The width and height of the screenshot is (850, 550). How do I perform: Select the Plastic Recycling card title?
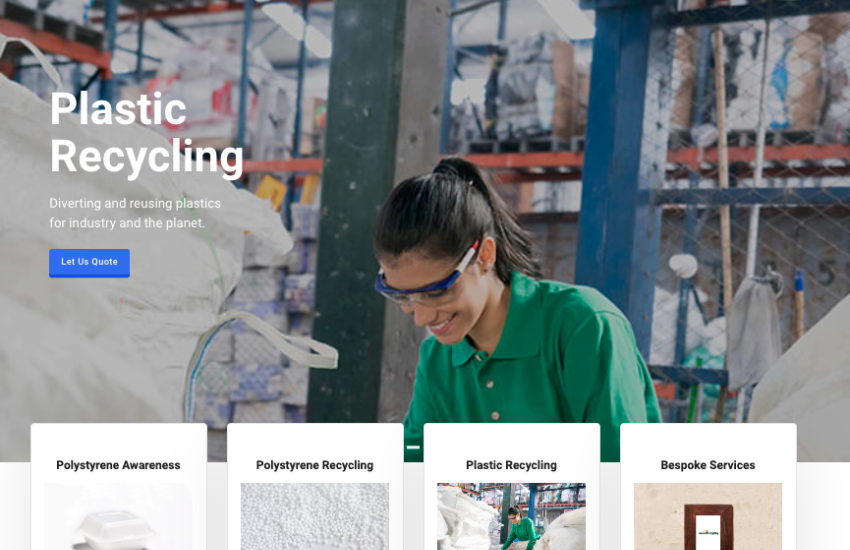pyautogui.click(x=511, y=465)
